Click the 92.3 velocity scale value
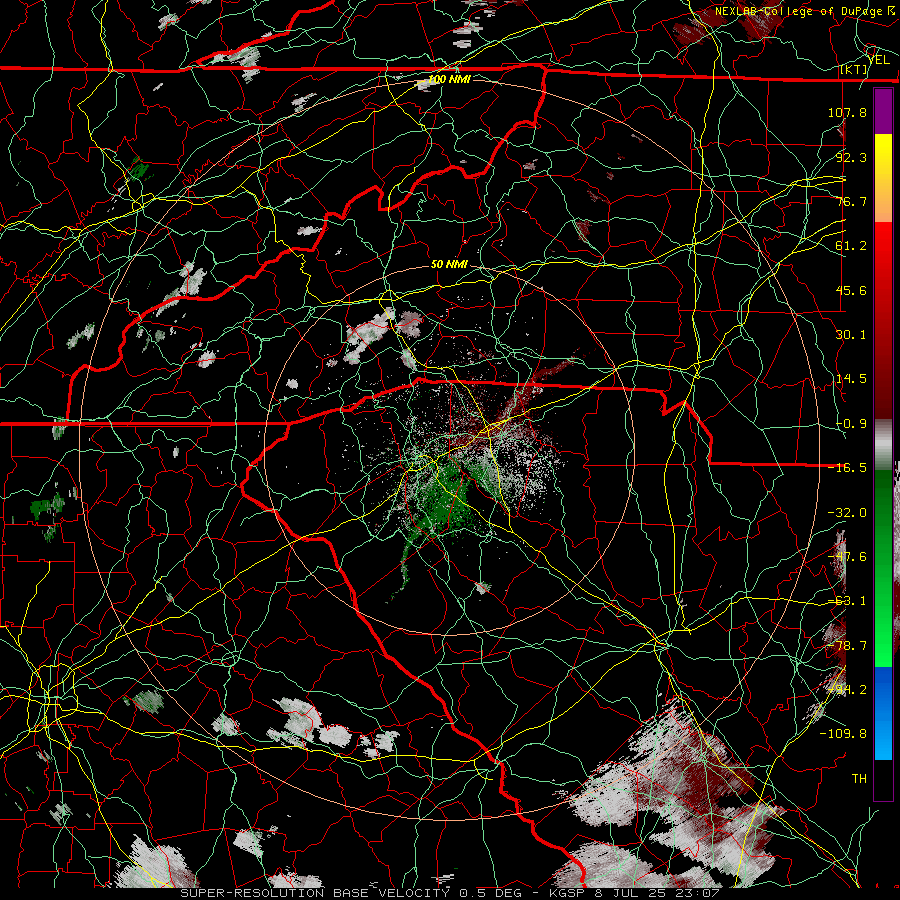The image size is (900, 900). point(851,157)
